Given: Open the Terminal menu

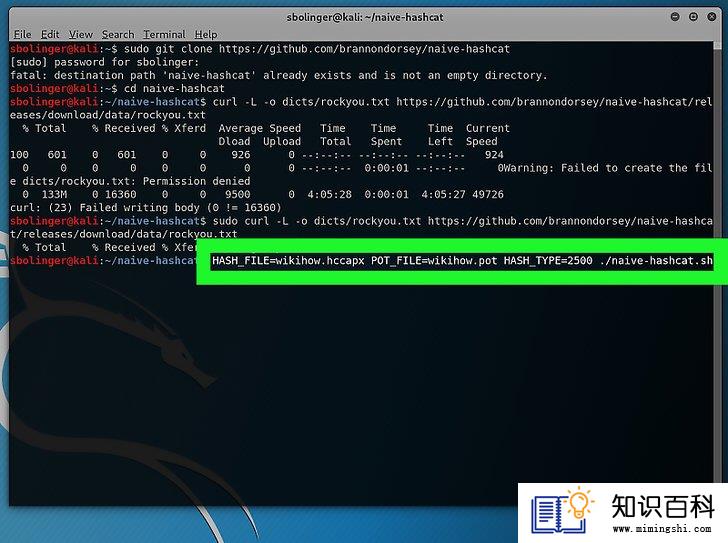Looking at the screenshot, I should pos(164,34).
